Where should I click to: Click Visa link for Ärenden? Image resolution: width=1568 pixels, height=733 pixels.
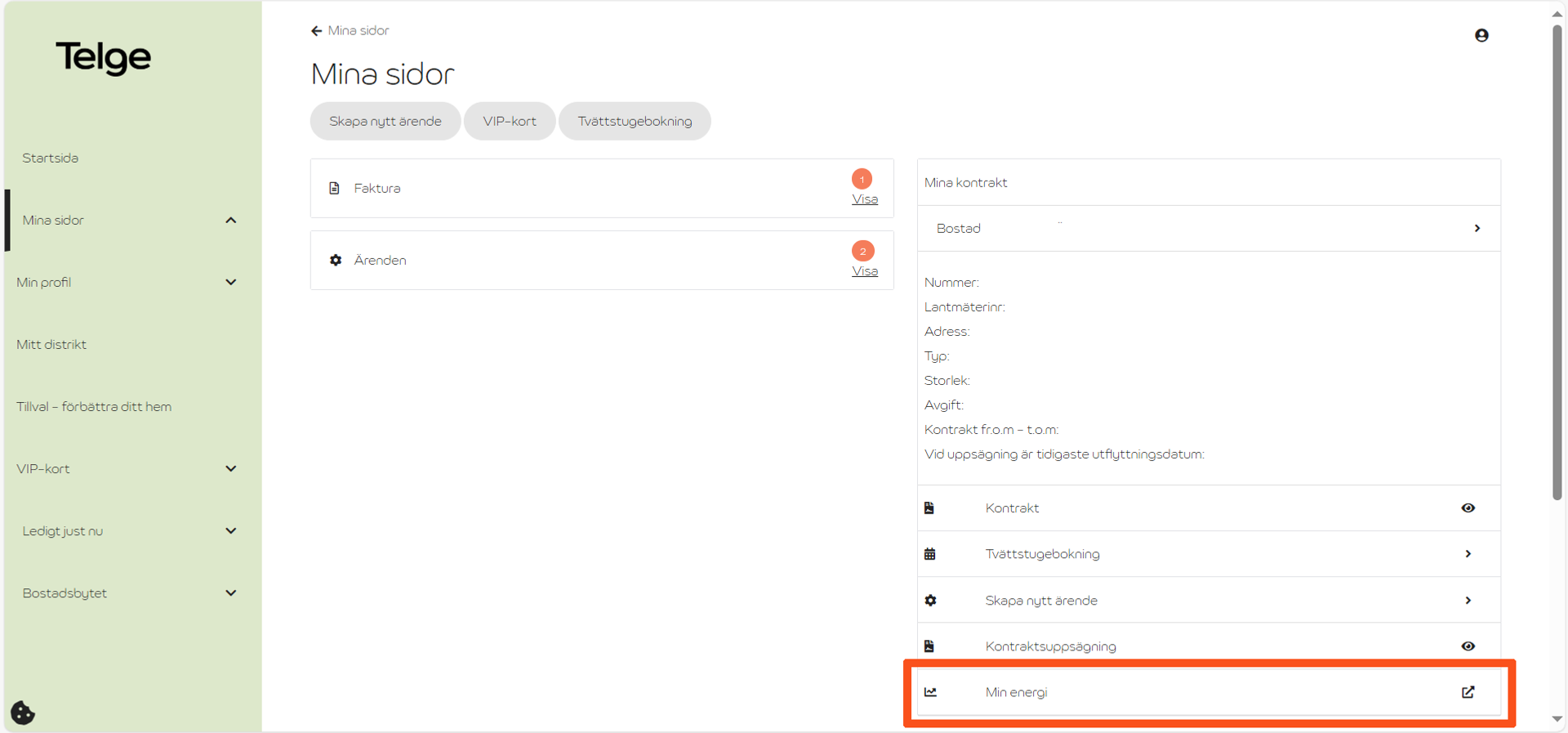865,271
